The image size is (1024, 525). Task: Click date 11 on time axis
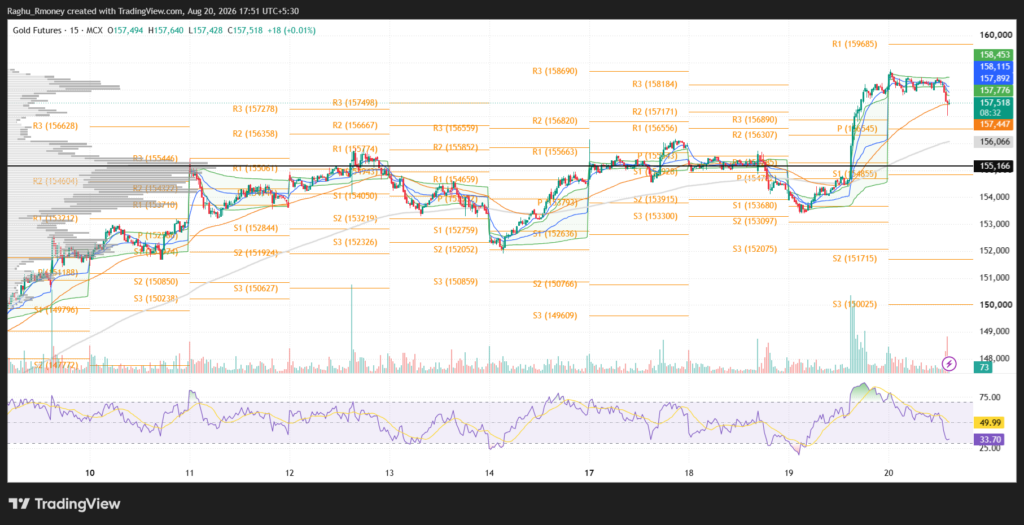click(189, 472)
